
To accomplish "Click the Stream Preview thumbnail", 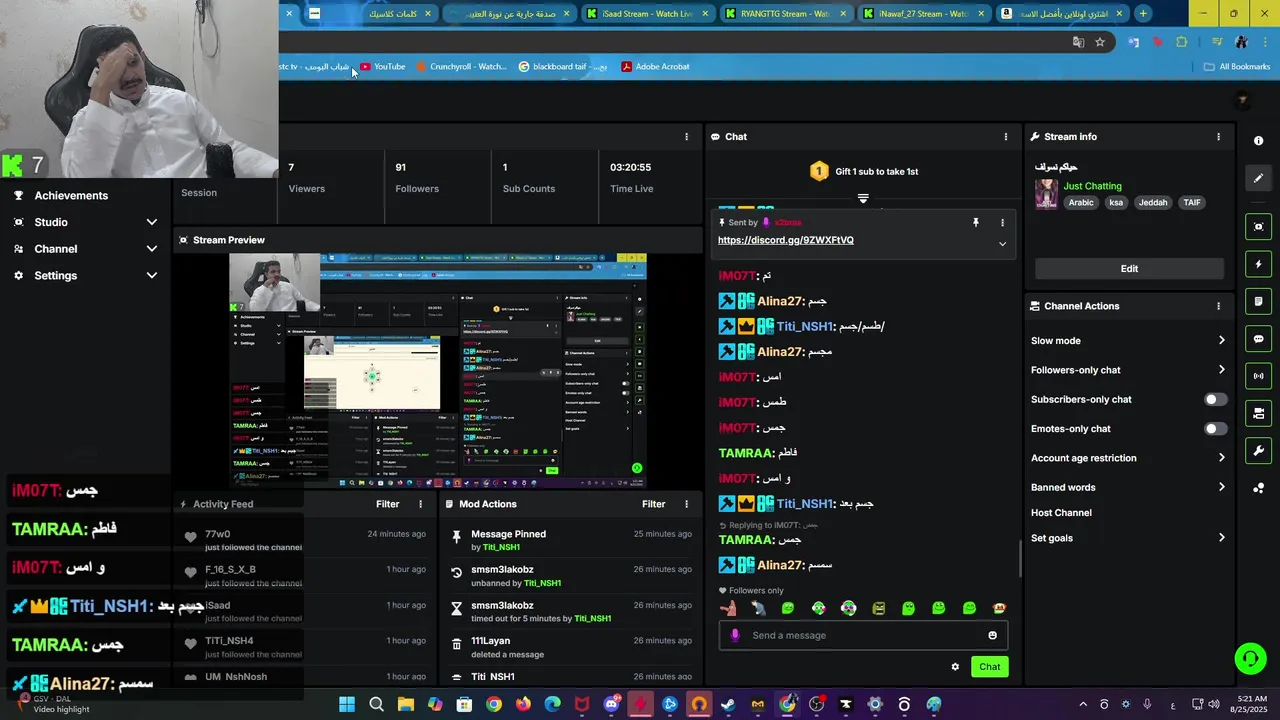I will pos(438,371).
